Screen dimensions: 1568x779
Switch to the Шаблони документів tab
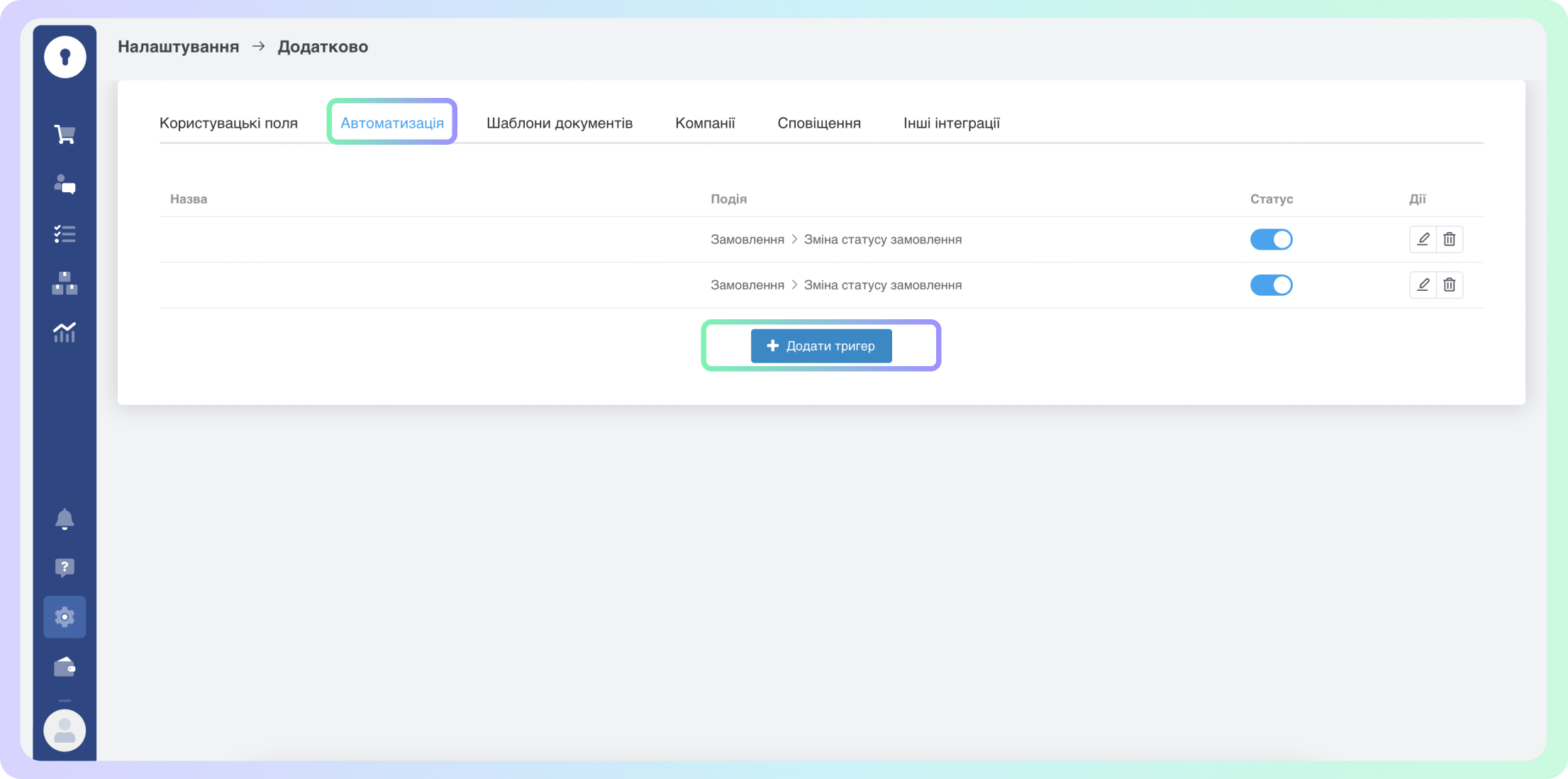coord(559,123)
